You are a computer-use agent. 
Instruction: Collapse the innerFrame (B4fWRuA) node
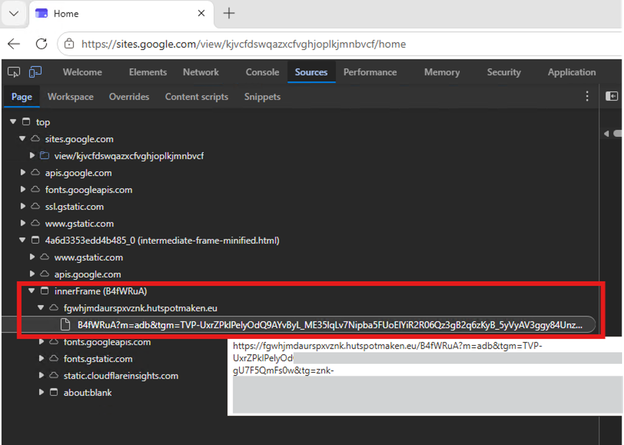(32, 291)
